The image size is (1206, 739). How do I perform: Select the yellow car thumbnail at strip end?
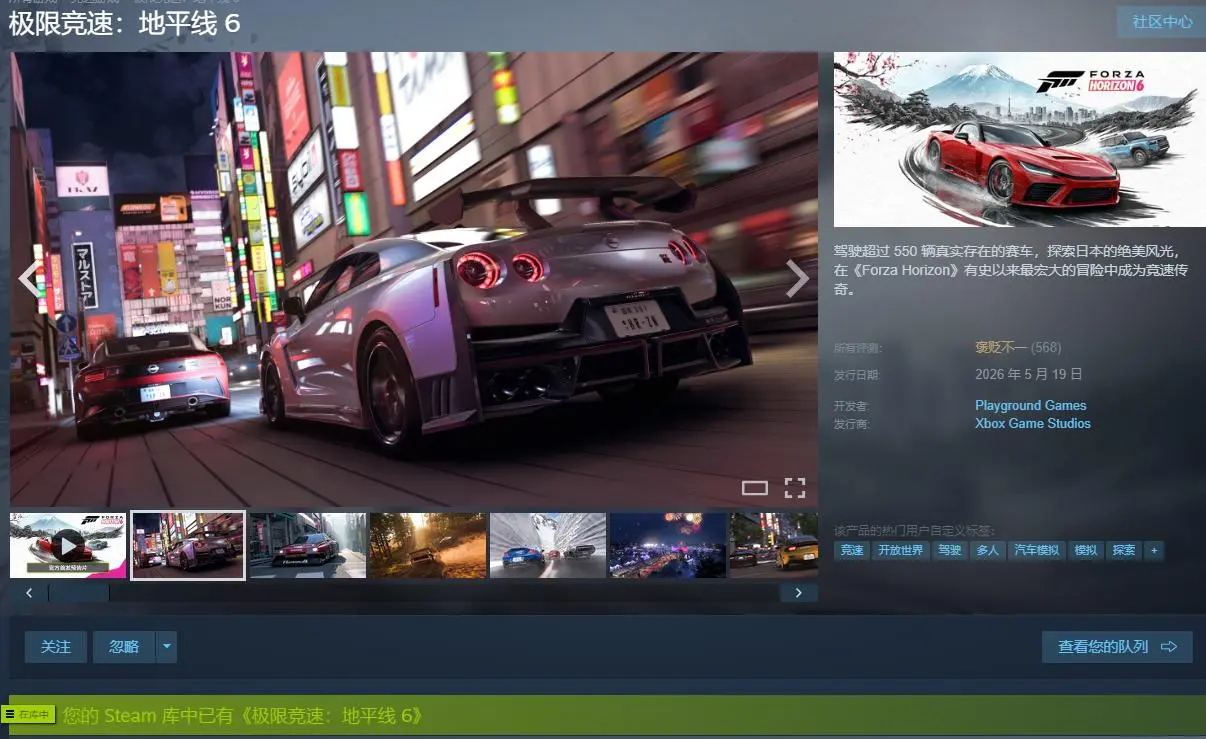click(774, 545)
